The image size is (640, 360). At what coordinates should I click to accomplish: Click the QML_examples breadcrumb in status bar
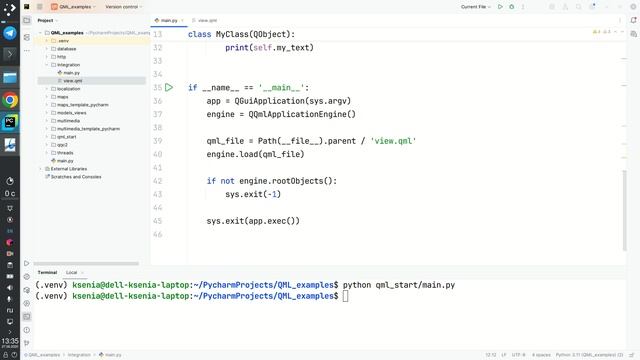42,355
